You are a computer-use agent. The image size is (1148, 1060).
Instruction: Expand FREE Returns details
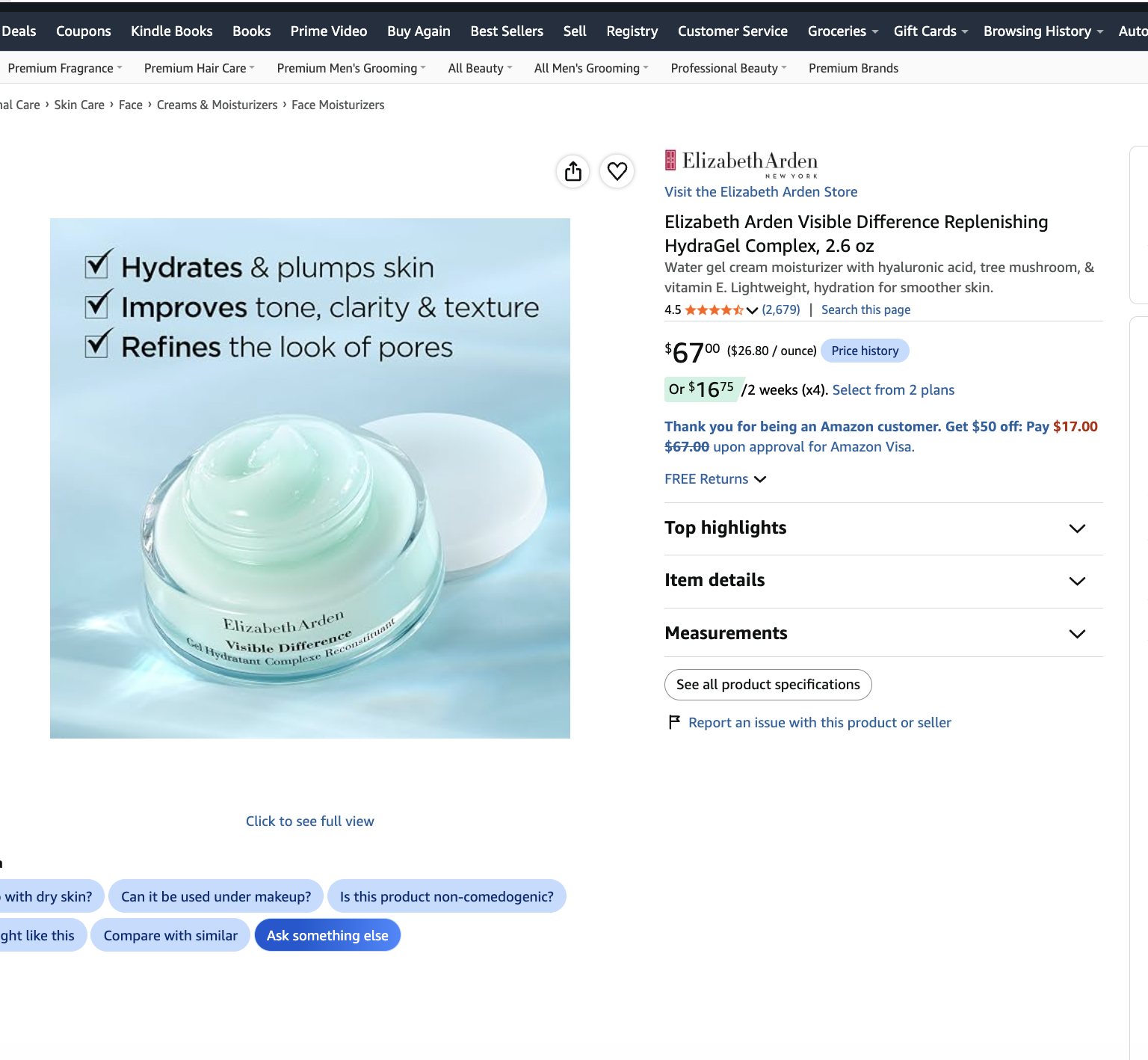click(x=715, y=479)
